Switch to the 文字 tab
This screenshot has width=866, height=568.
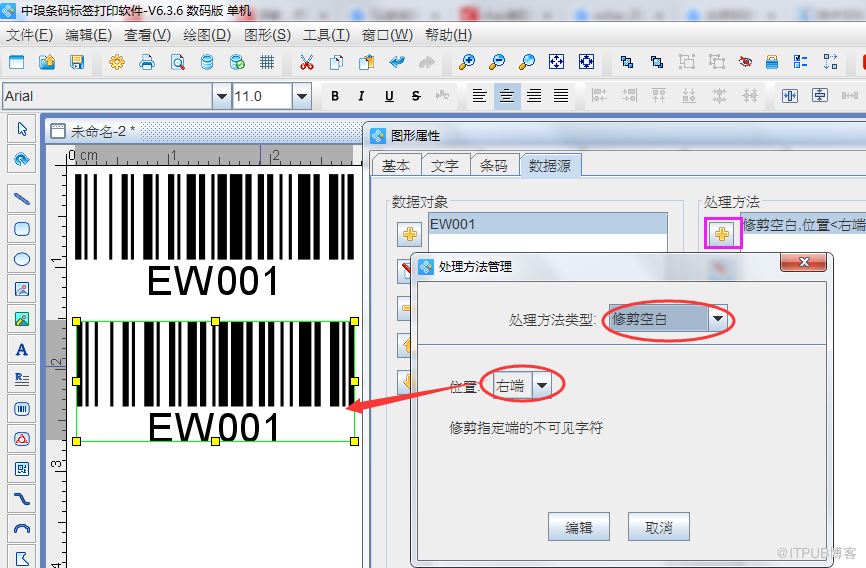click(445, 166)
